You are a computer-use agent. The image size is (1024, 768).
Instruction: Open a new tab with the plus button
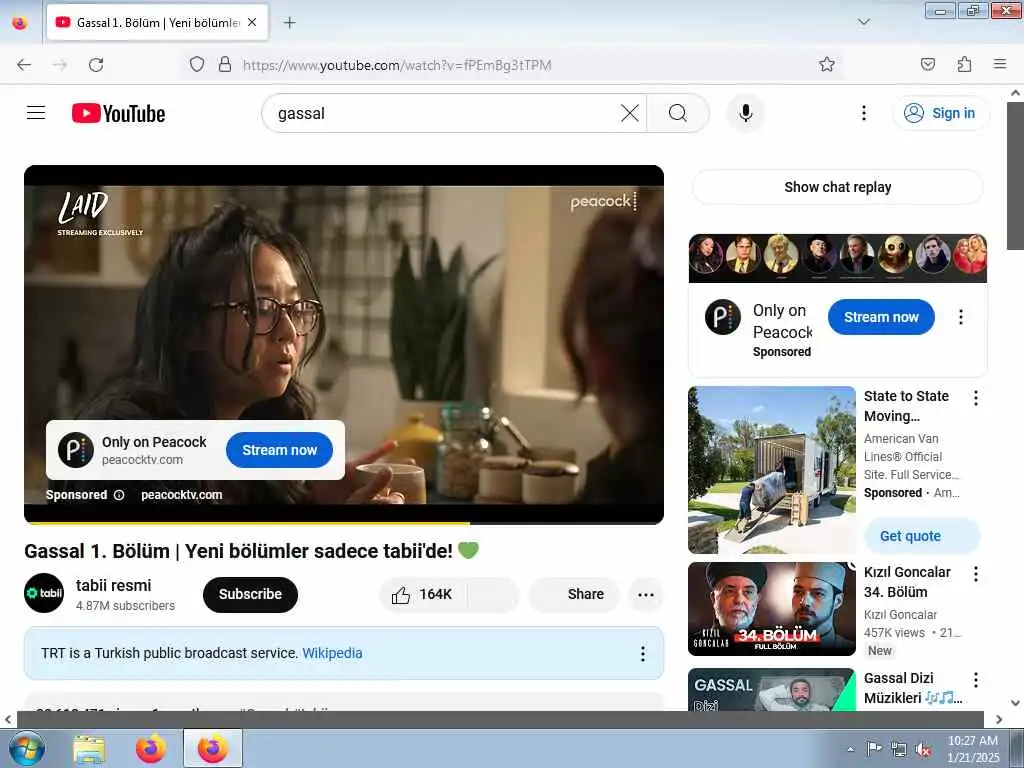click(290, 23)
